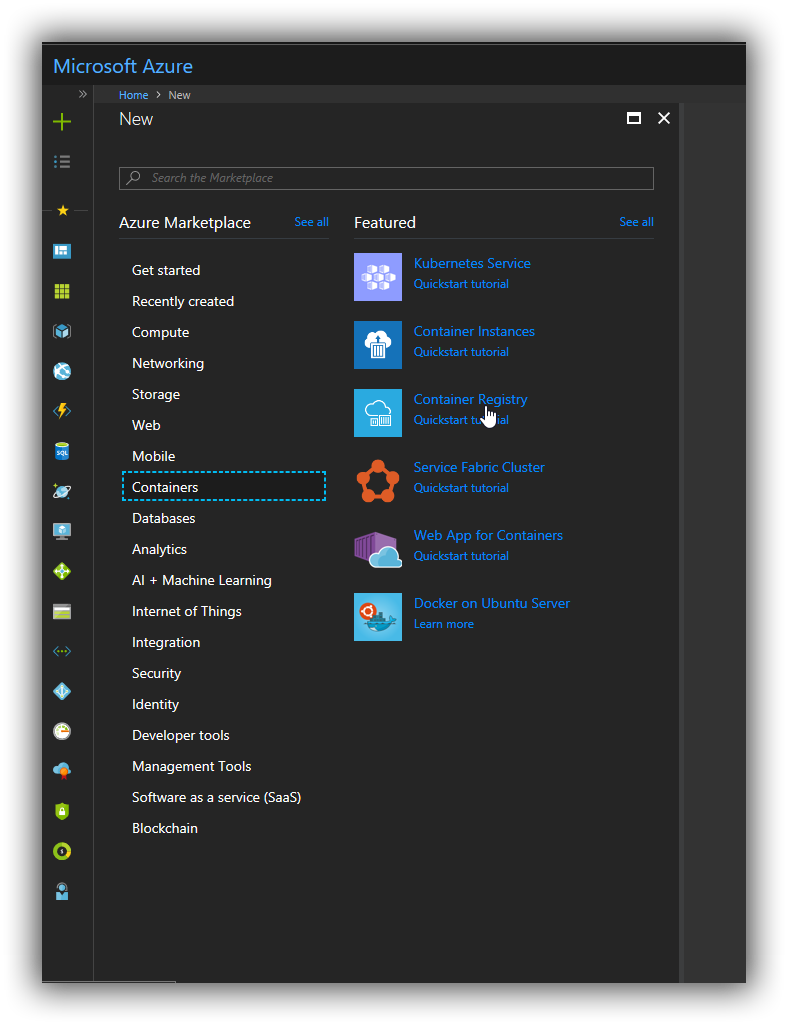Open Service Fabric Cluster link
The height and width of the screenshot is (1025, 788).
479,467
